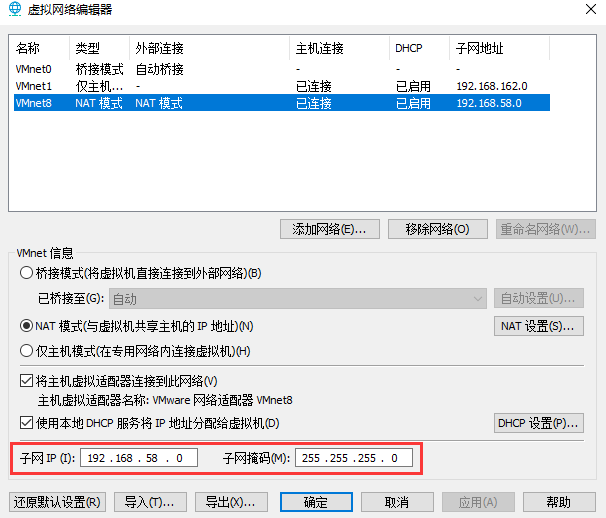Click the 移除网络(O) button
This screenshot has height=518, width=606.
[x=437, y=229]
